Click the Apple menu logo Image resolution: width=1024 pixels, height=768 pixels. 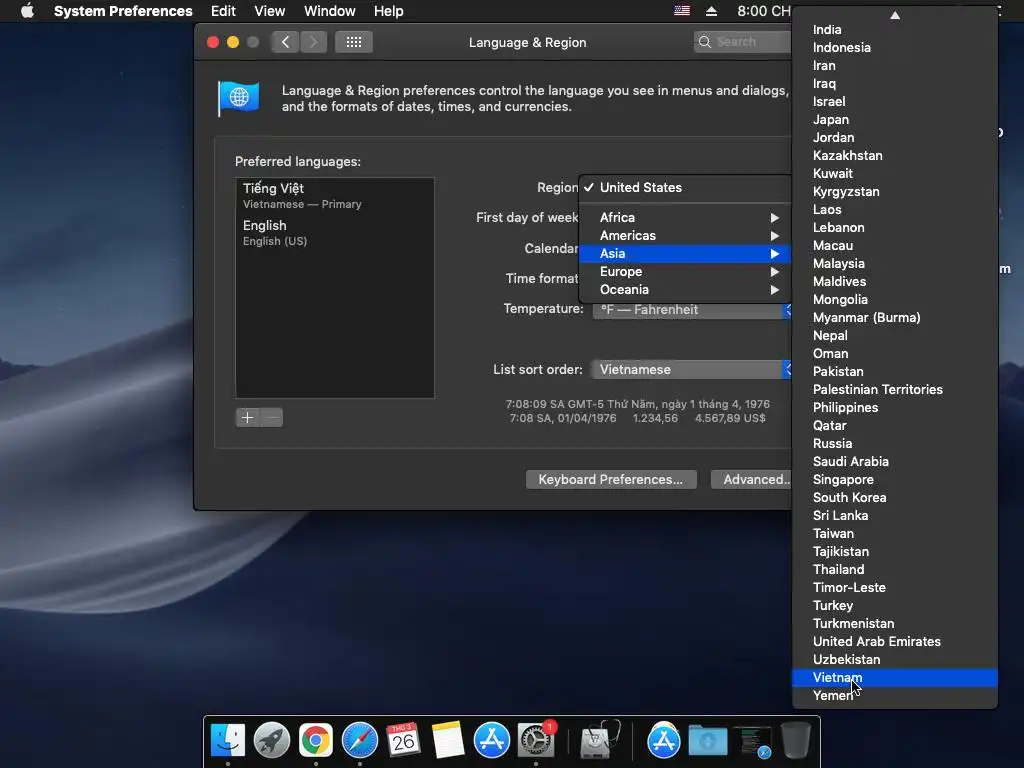pos(27,11)
